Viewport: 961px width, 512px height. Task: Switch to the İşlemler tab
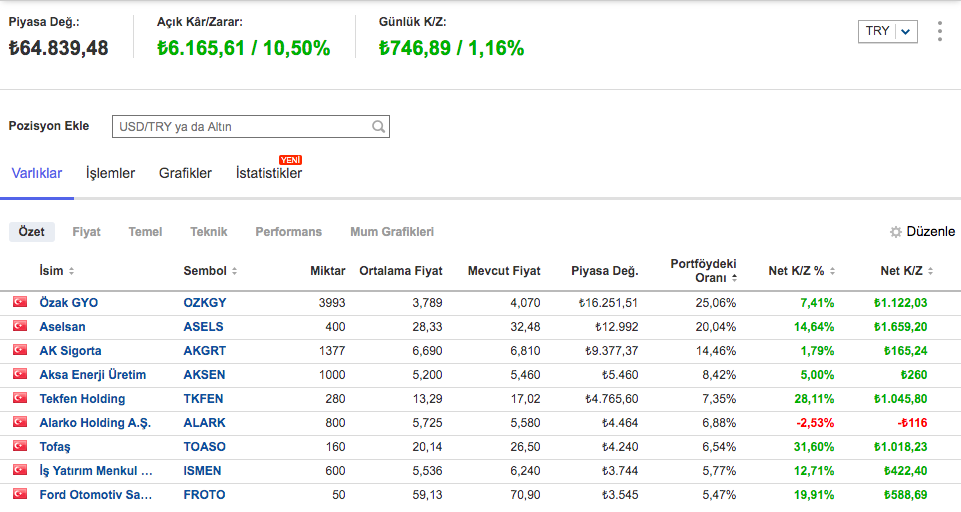tap(110, 173)
